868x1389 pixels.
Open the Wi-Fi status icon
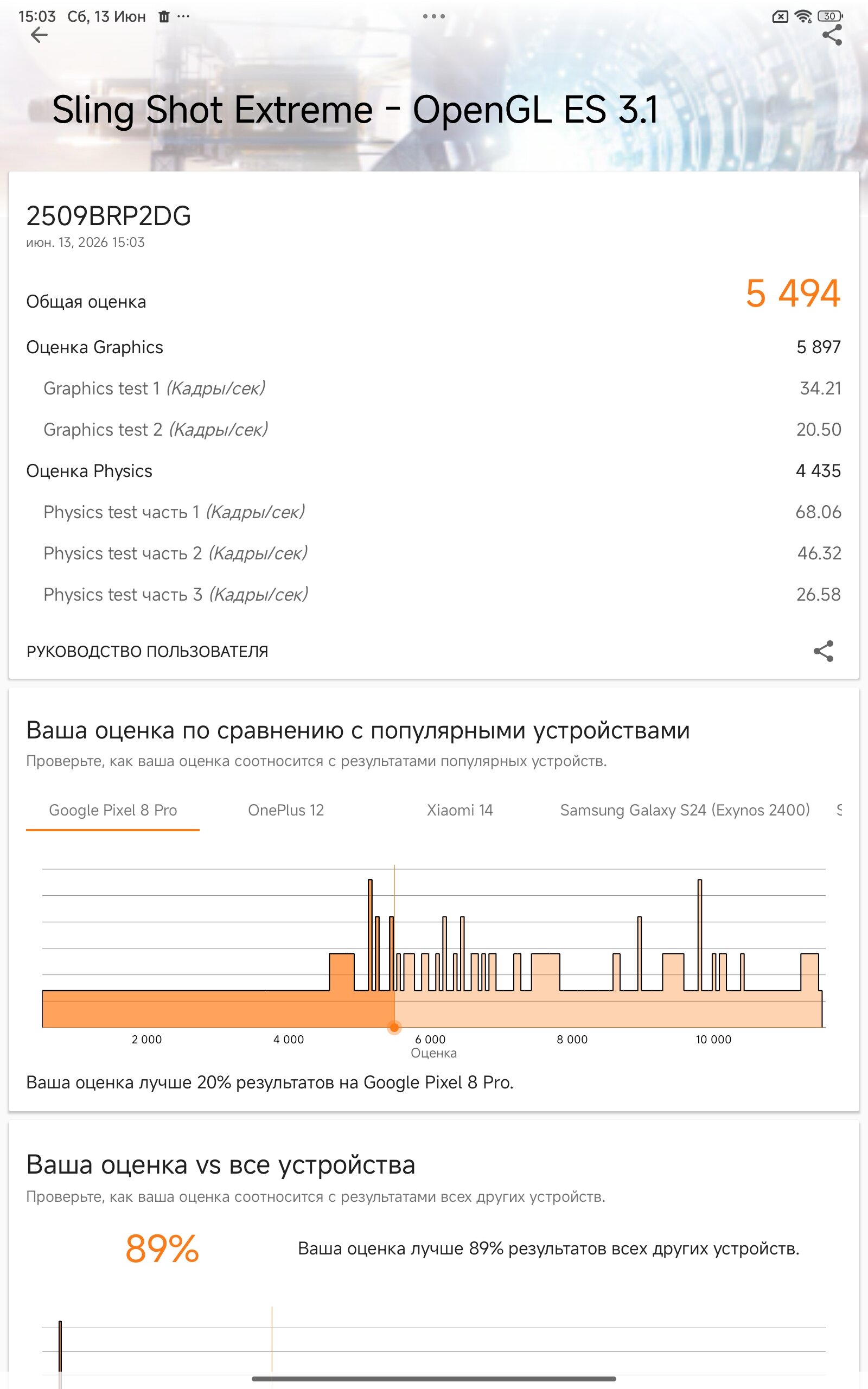[803, 17]
